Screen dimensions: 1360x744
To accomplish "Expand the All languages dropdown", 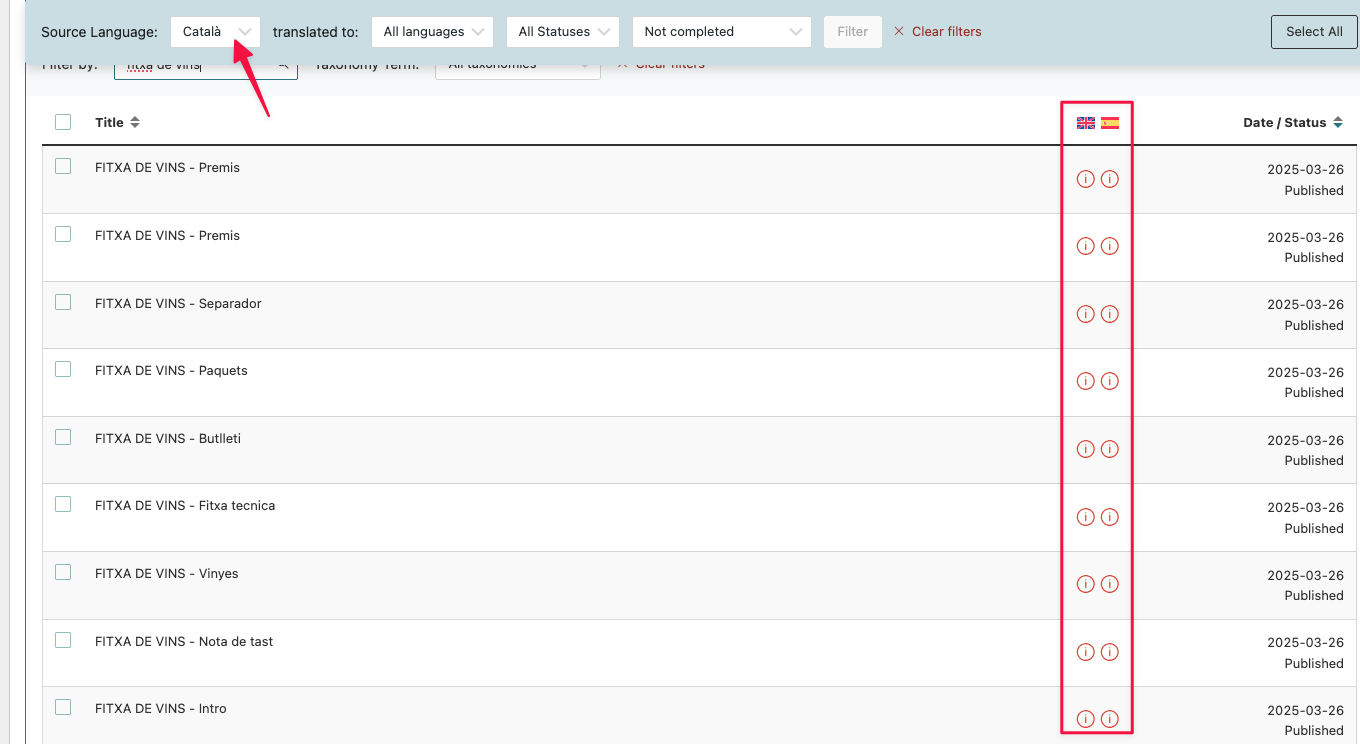I will 432,32.
